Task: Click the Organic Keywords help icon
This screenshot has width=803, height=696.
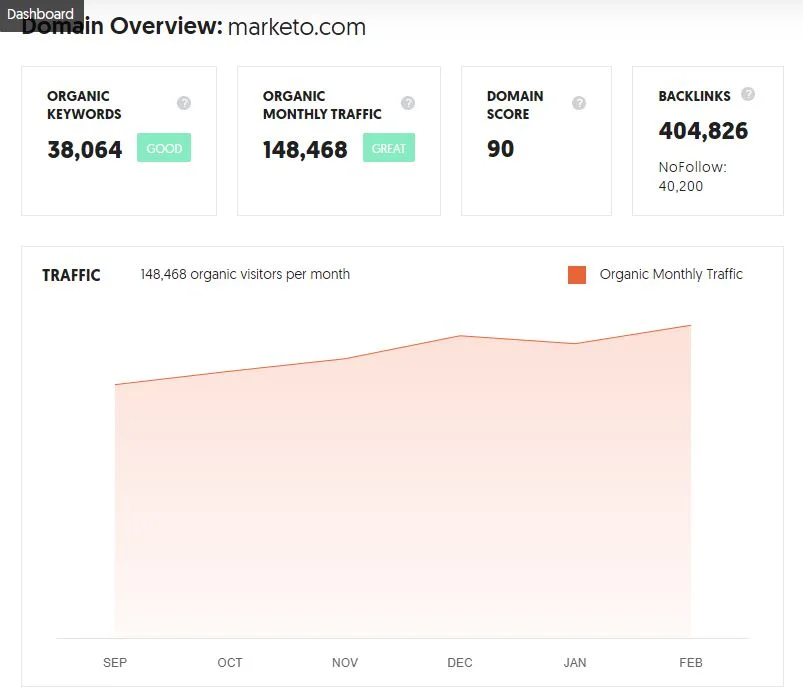Action: pos(184,103)
